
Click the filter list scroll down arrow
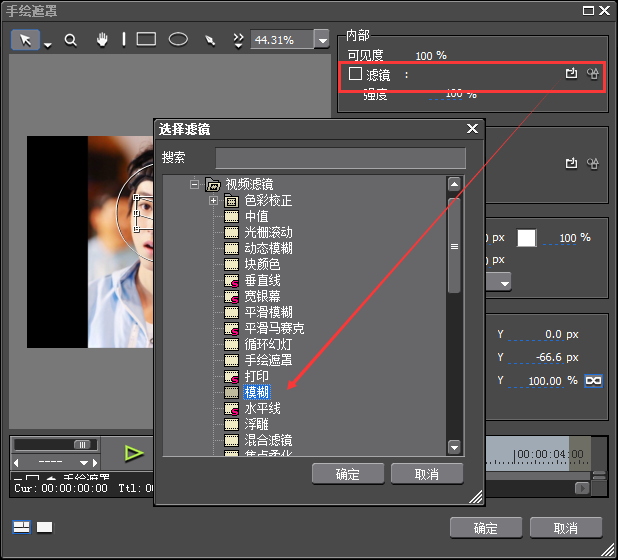[x=454, y=447]
